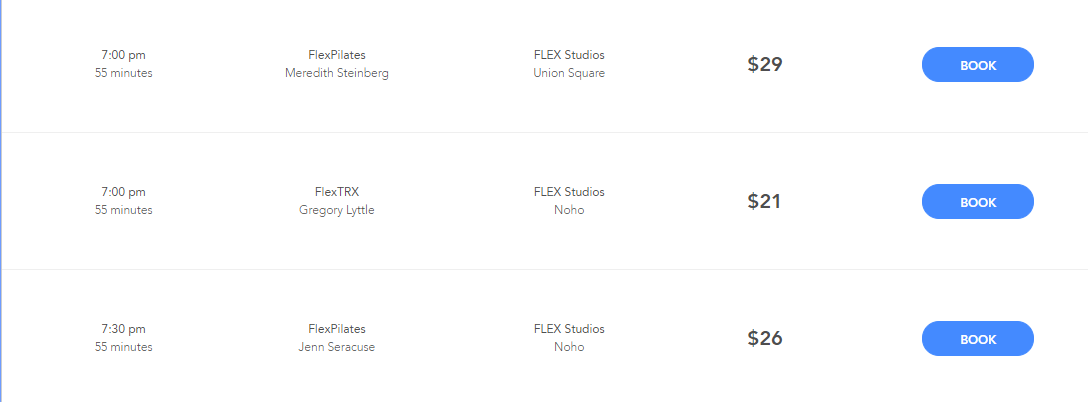Click FLEX Studios in the Gregory Lyttle row
1088x402 pixels.
[569, 192]
